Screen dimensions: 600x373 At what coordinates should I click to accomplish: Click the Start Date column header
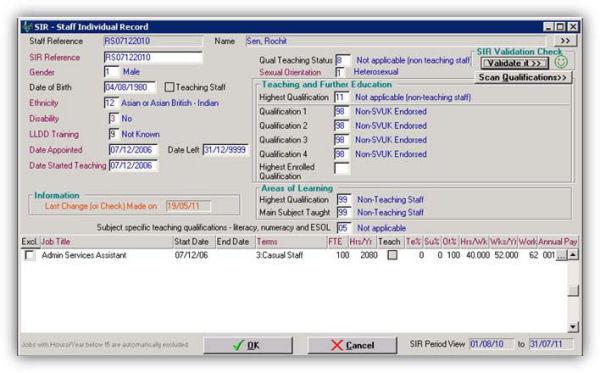pyautogui.click(x=194, y=242)
